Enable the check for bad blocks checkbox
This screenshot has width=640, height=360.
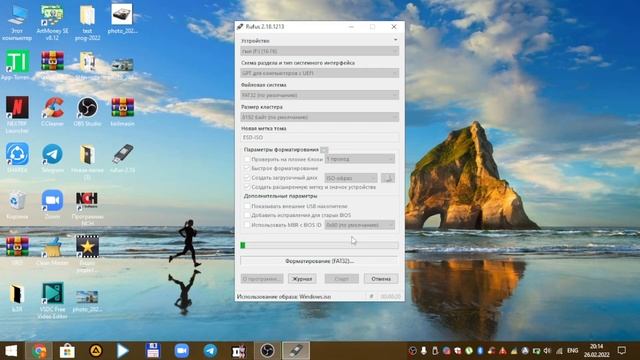coord(247,159)
